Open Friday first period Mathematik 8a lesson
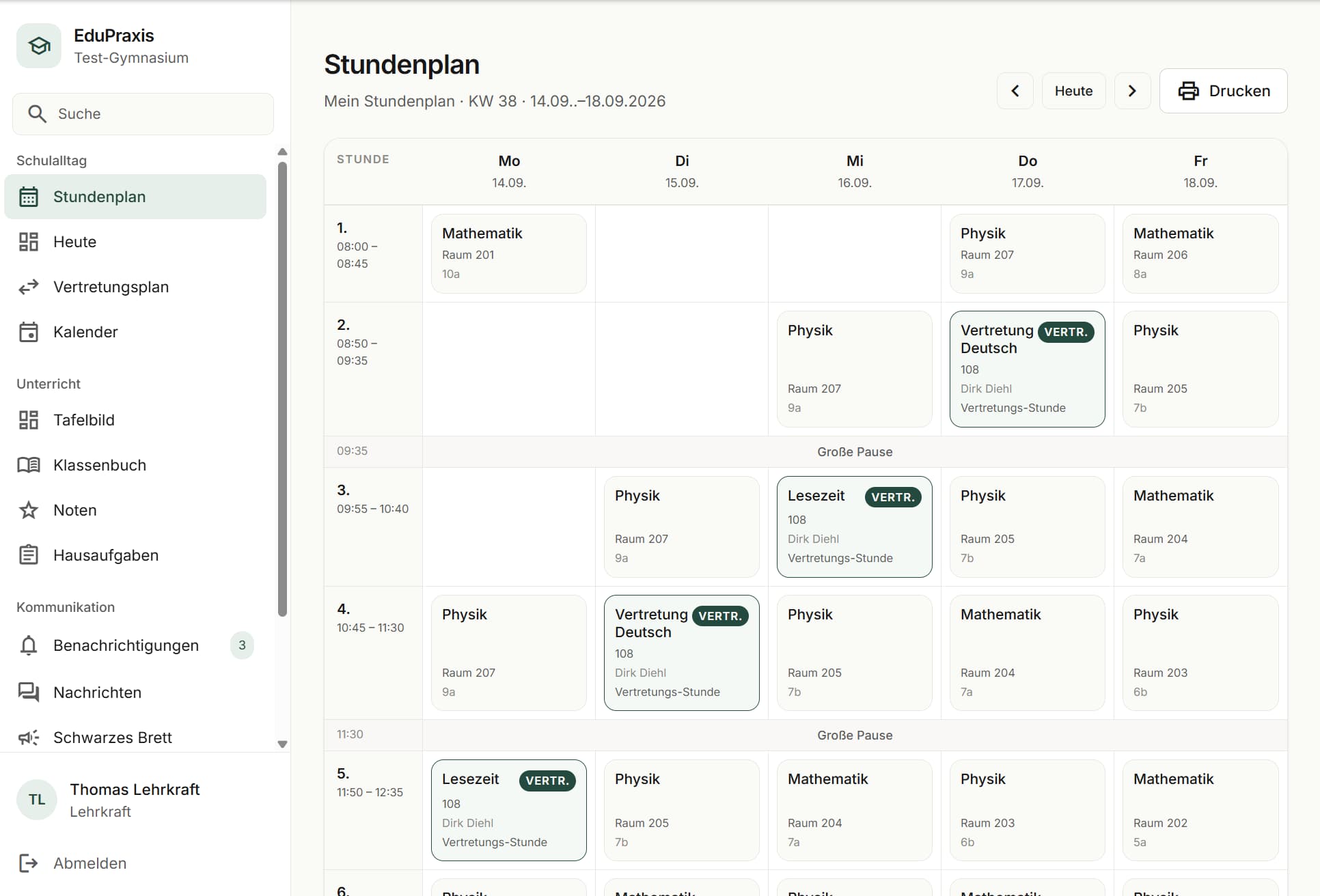The image size is (1320, 896). click(x=1200, y=254)
